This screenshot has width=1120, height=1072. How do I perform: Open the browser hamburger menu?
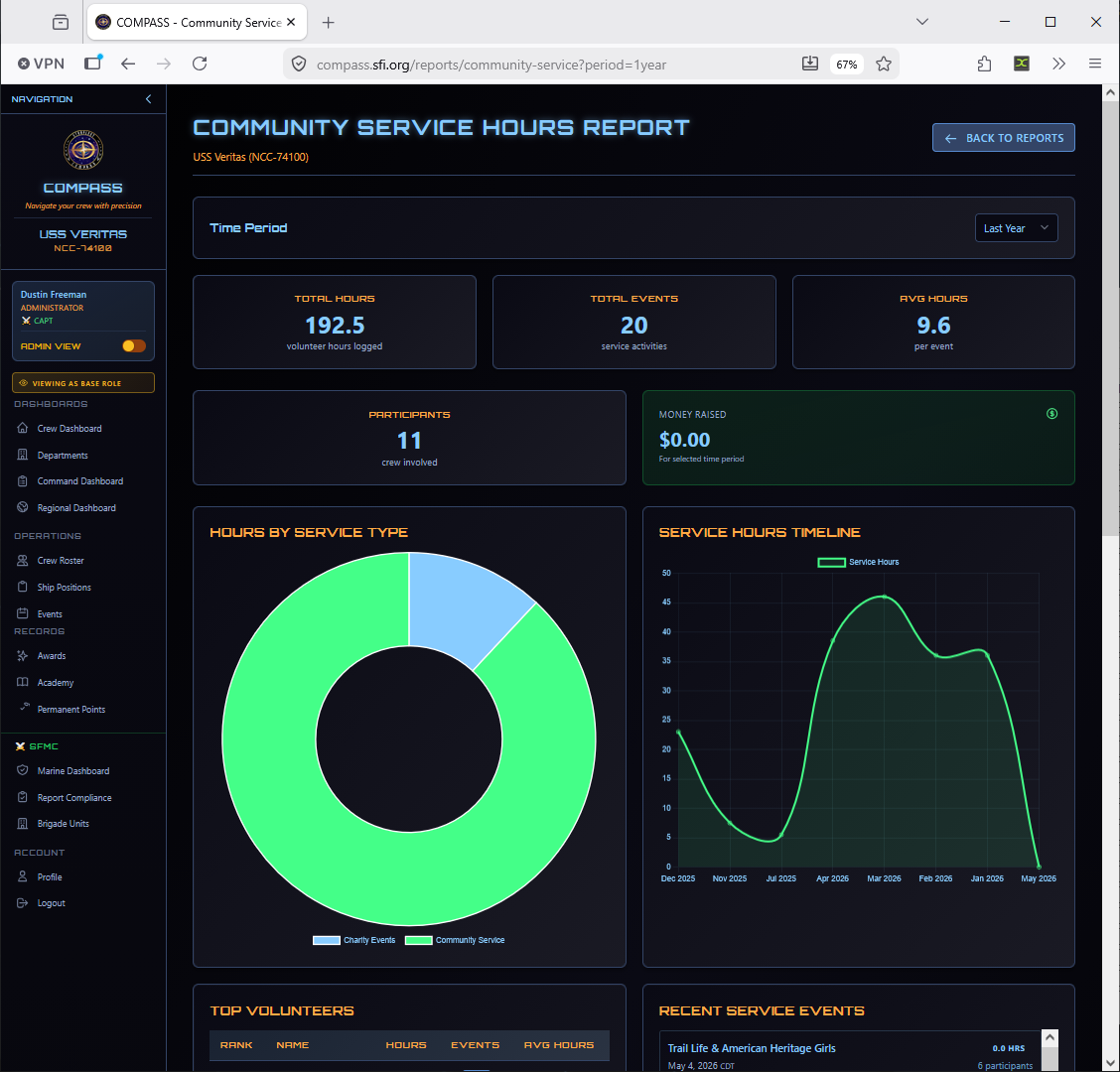(1094, 64)
